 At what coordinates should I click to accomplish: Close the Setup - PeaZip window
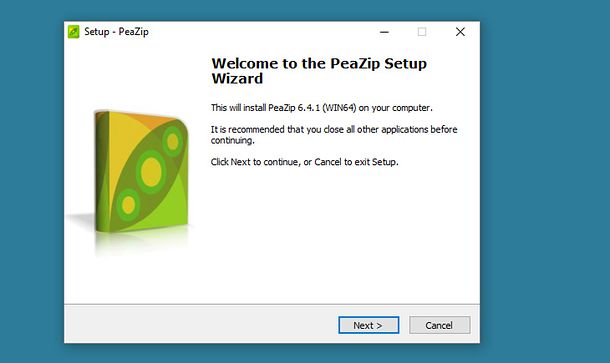coord(460,32)
